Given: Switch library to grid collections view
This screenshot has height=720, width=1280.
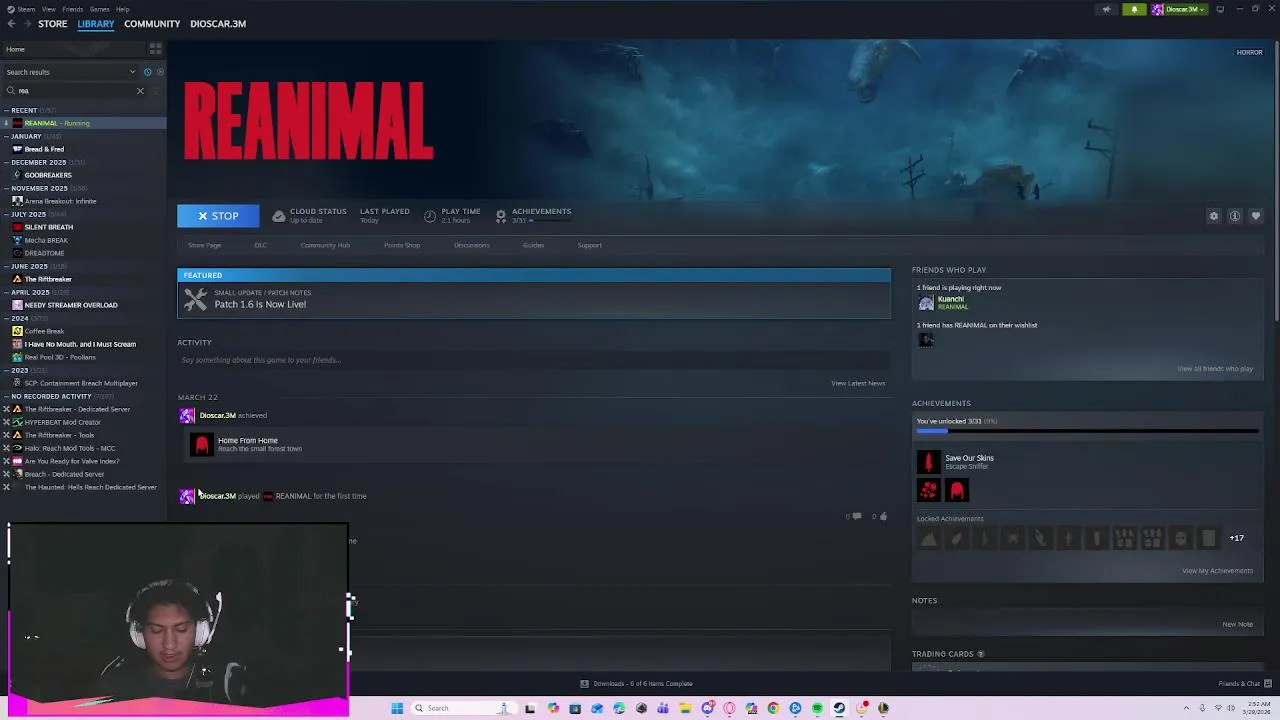Looking at the screenshot, I should tap(155, 48).
